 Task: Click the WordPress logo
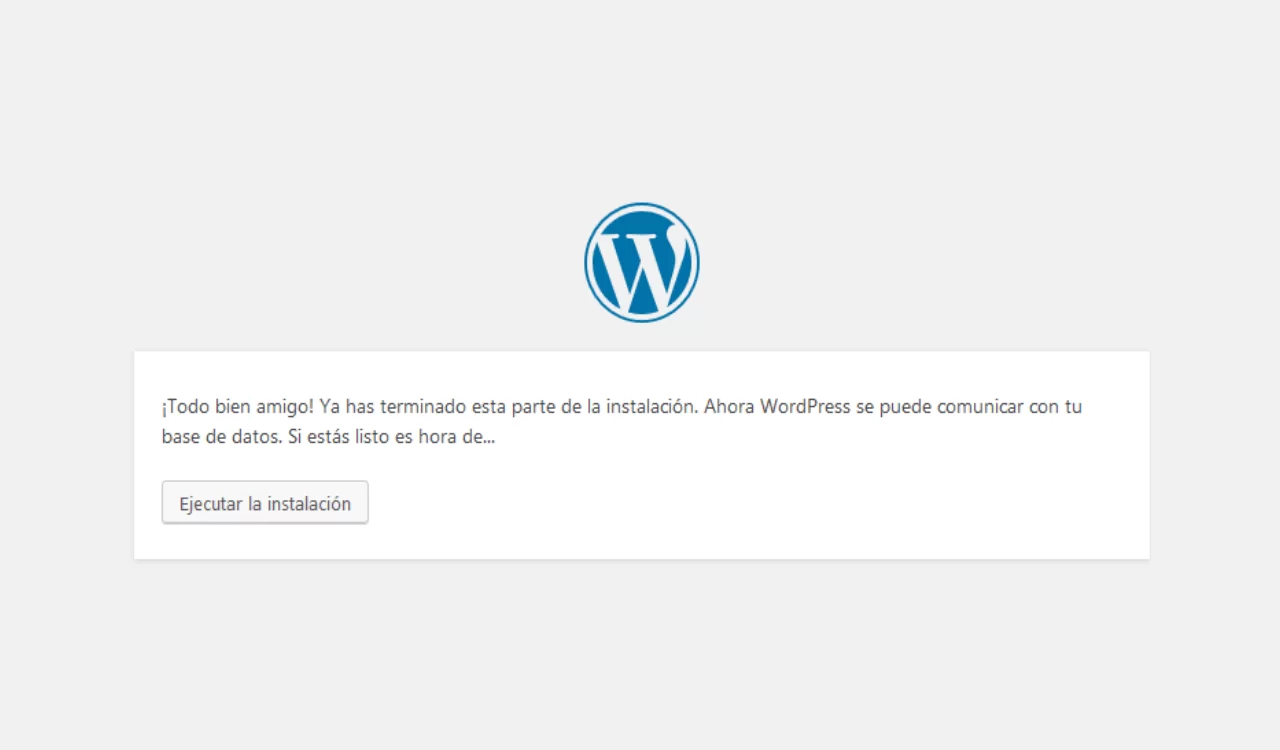click(641, 262)
